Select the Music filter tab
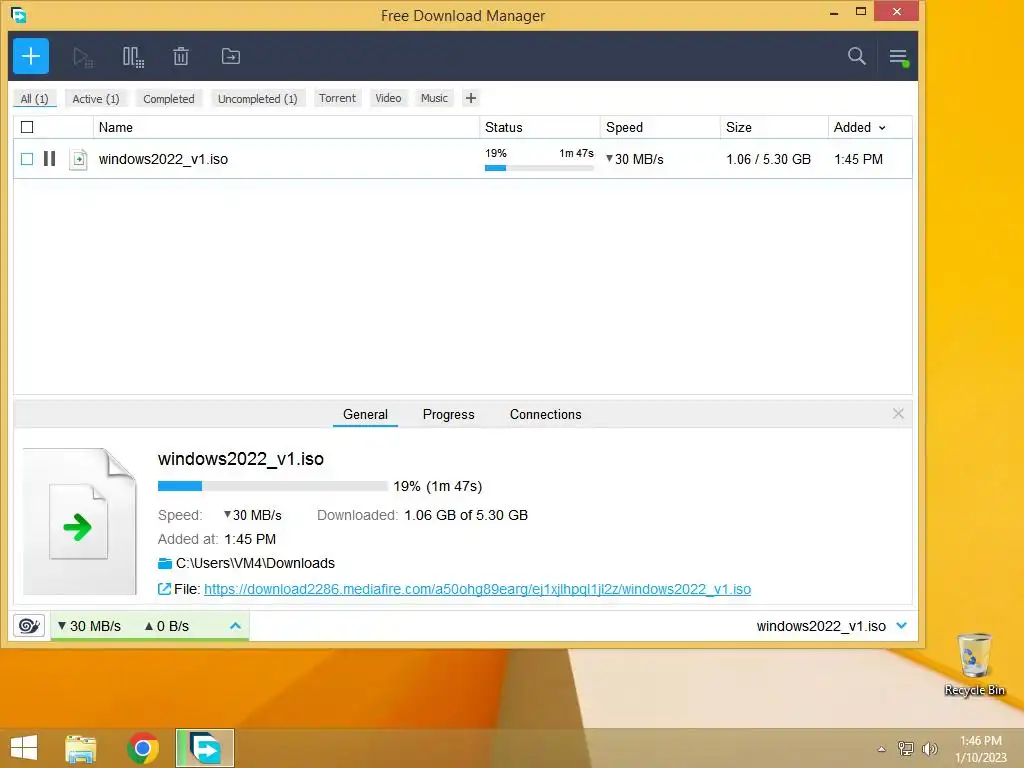The height and width of the screenshot is (768, 1024). pos(434,98)
